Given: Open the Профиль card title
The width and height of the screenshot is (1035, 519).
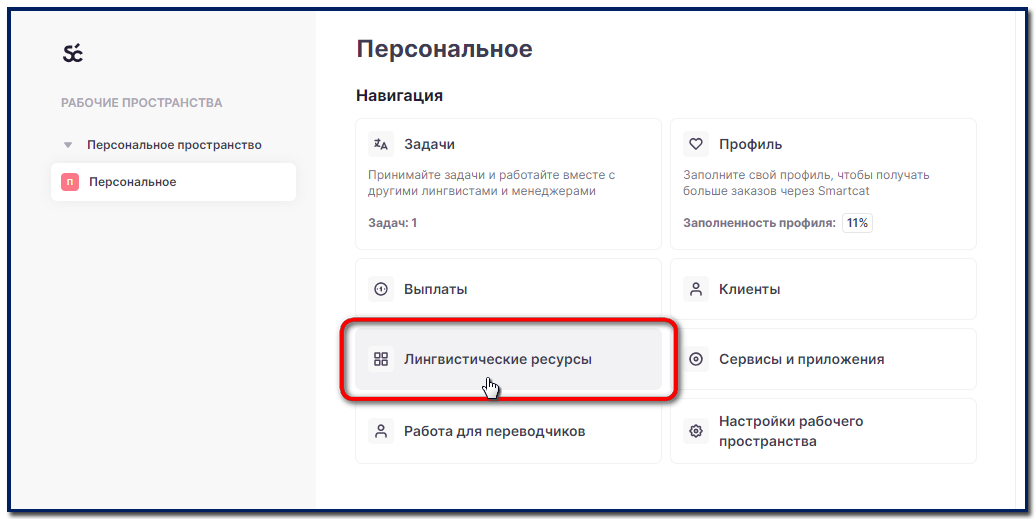Looking at the screenshot, I should pyautogui.click(x=750, y=144).
